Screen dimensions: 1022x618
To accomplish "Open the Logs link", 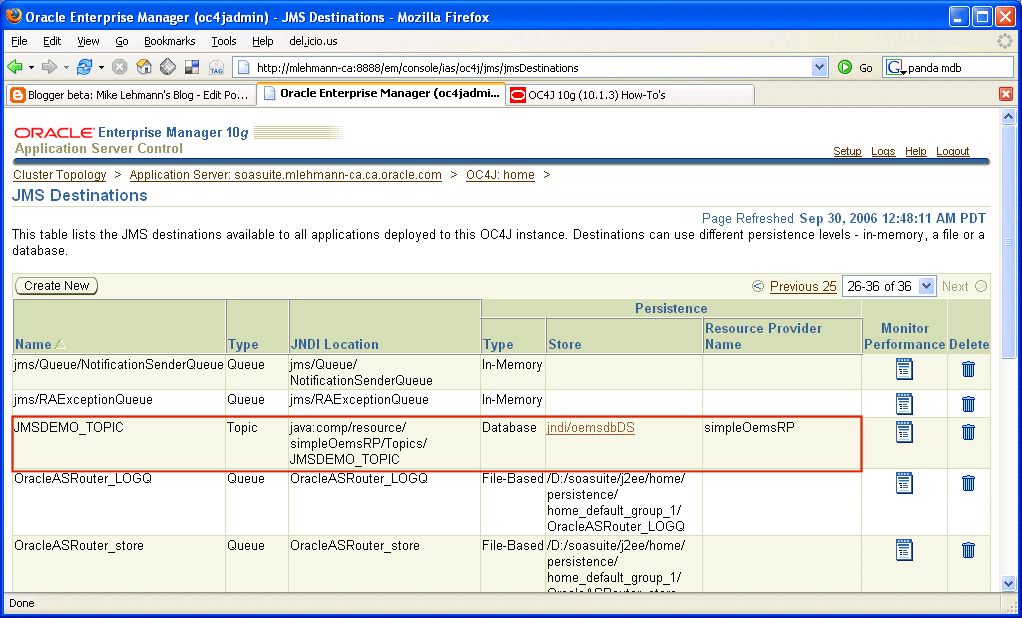I will tap(883, 151).
